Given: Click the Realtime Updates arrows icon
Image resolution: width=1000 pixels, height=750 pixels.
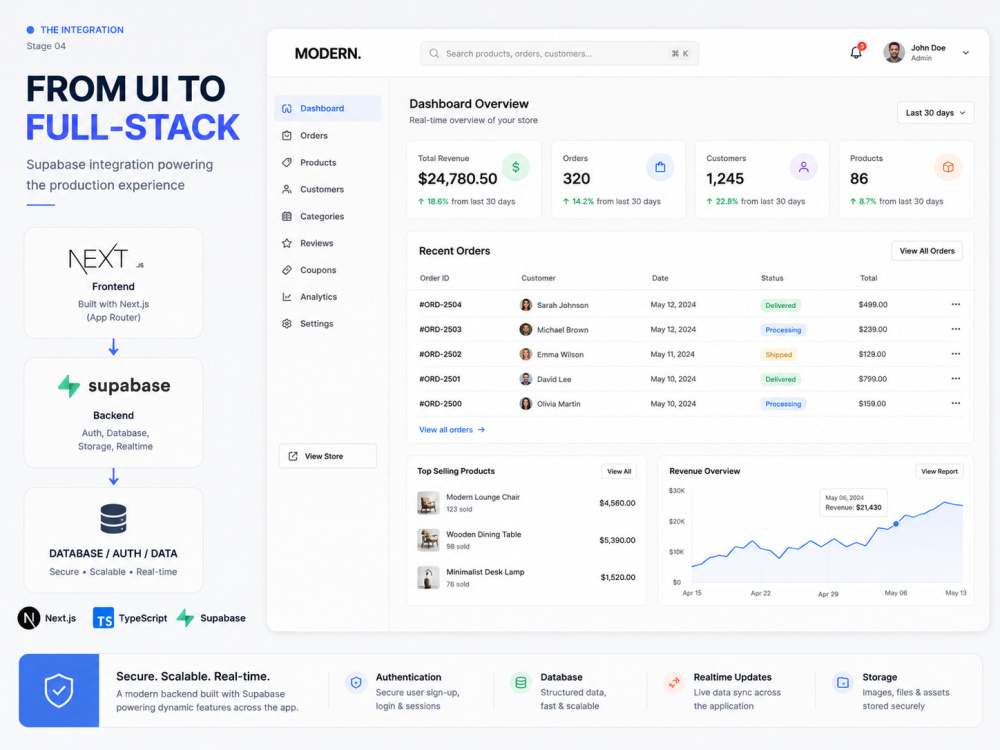Looking at the screenshot, I should coord(673,682).
